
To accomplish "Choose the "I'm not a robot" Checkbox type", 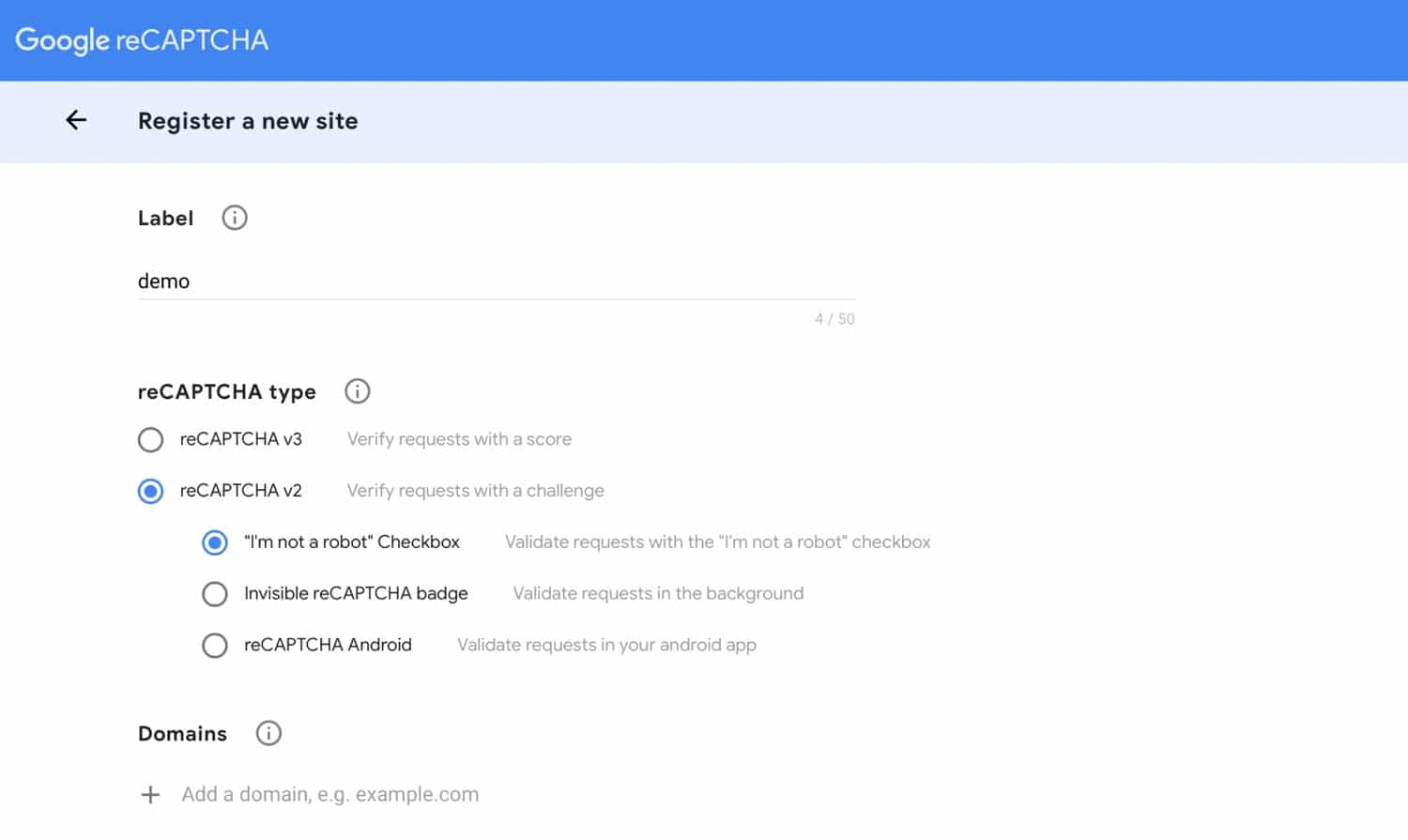I will 215,542.
